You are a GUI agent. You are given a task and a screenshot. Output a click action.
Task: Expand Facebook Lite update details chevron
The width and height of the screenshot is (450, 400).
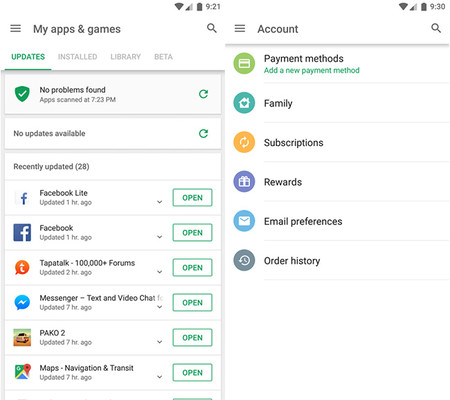(x=160, y=202)
